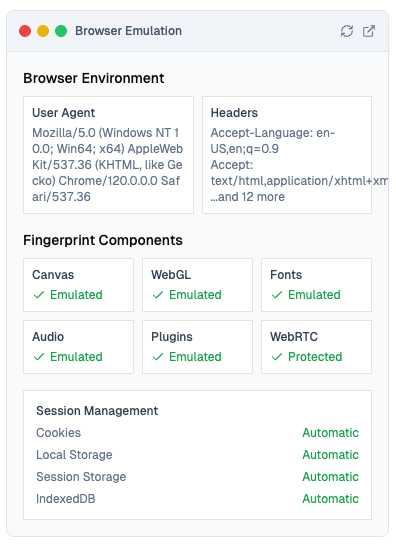Click the Audio card checkmark icon
Viewport: 396px width, 546px height.
point(39,357)
